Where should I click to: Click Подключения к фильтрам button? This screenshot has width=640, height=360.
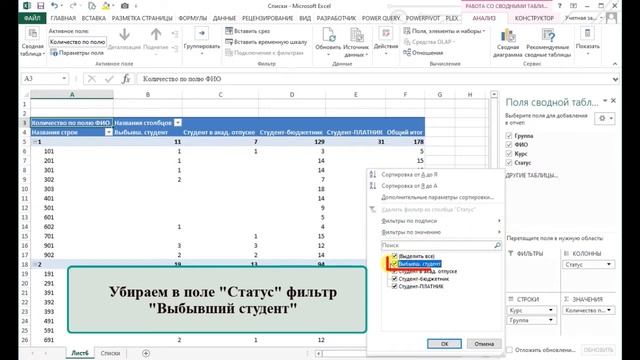point(264,53)
